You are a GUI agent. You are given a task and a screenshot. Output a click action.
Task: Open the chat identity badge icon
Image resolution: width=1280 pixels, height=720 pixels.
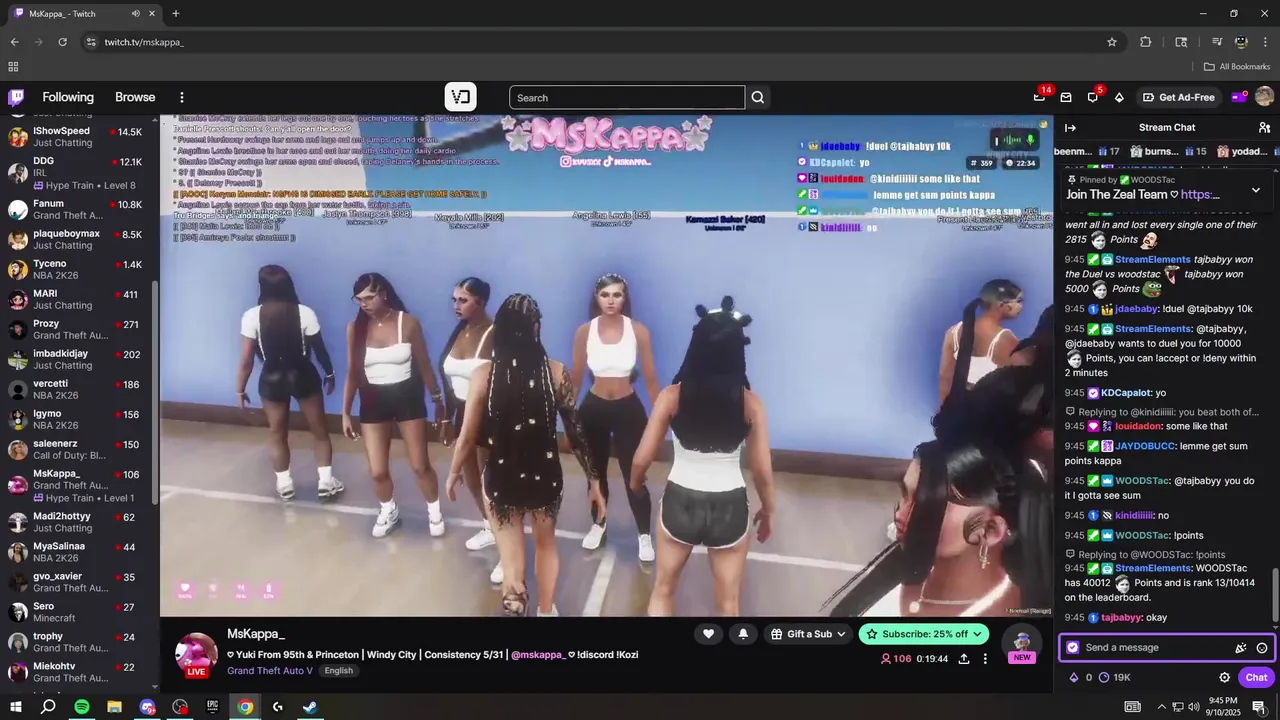[1073, 647]
